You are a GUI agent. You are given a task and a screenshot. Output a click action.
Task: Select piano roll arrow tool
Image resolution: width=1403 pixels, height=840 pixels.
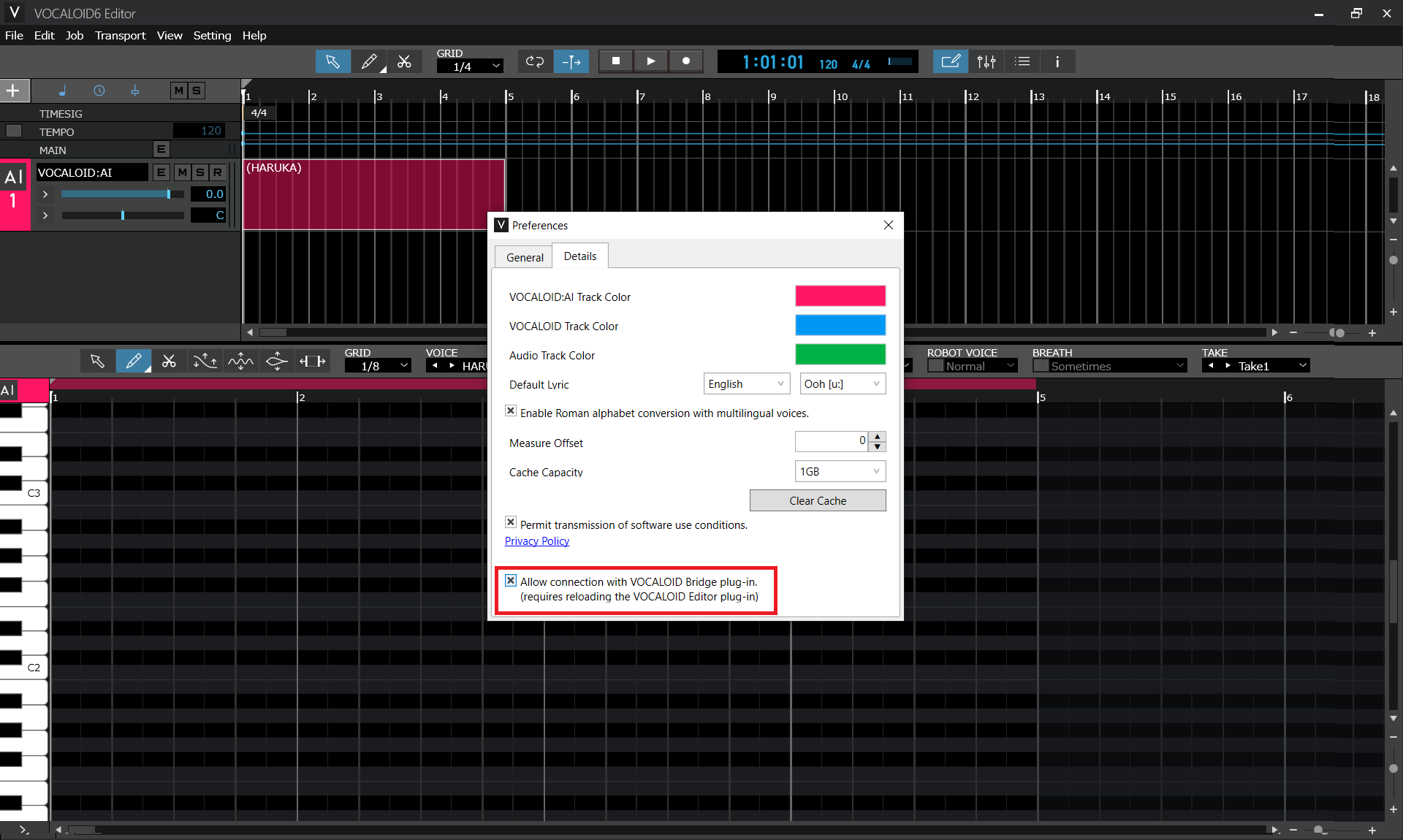point(97,361)
